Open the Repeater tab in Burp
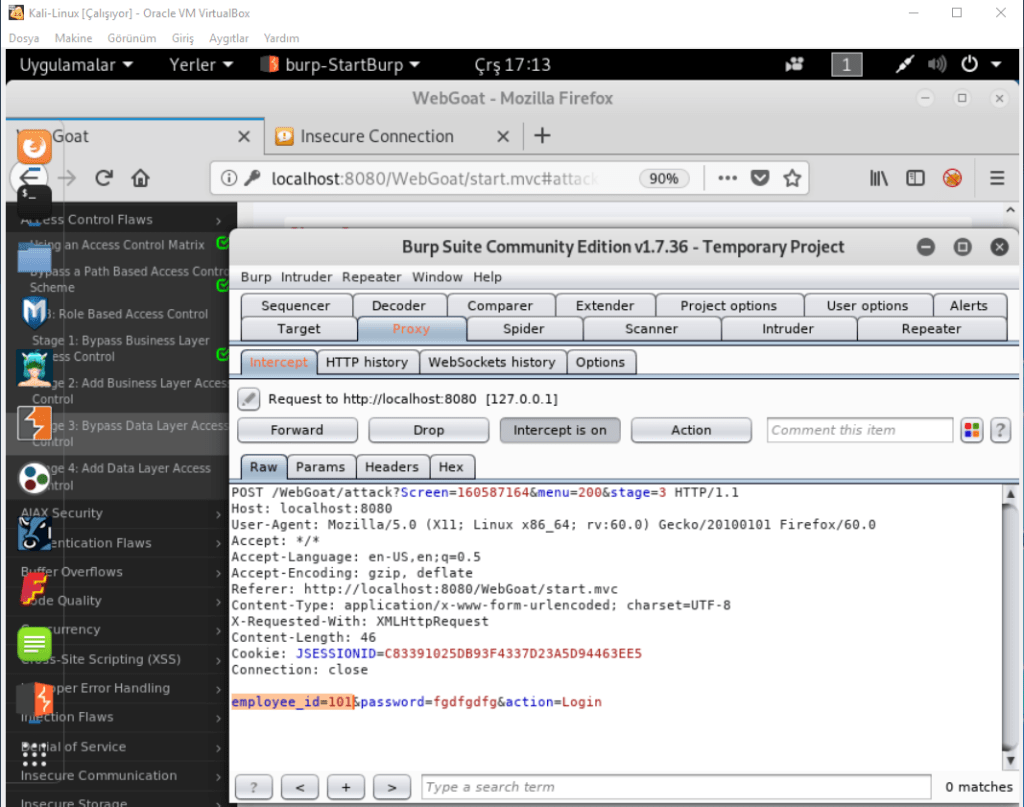Screen dimensions: 1024x807 (931, 328)
